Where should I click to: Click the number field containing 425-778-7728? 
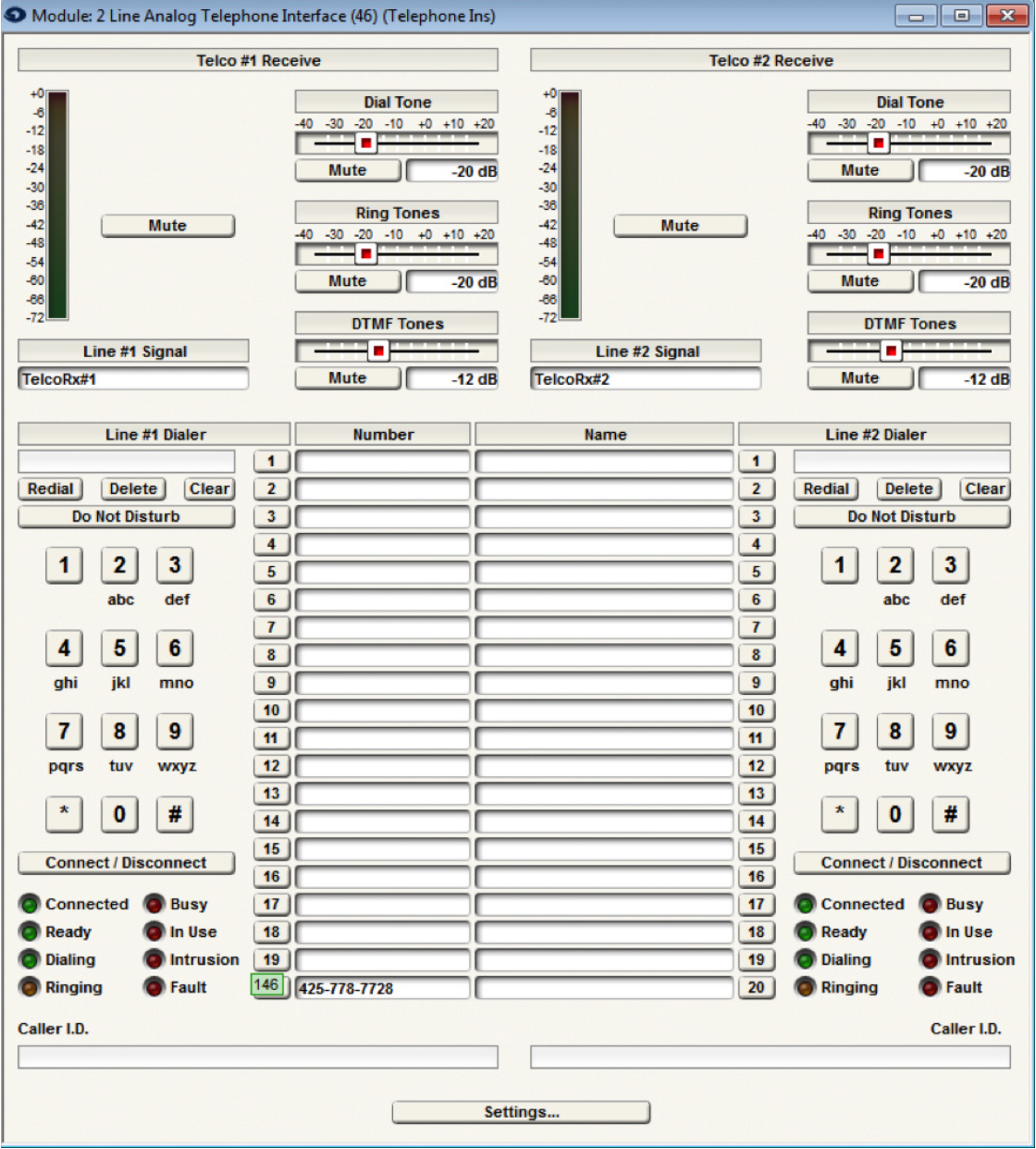coord(382,988)
